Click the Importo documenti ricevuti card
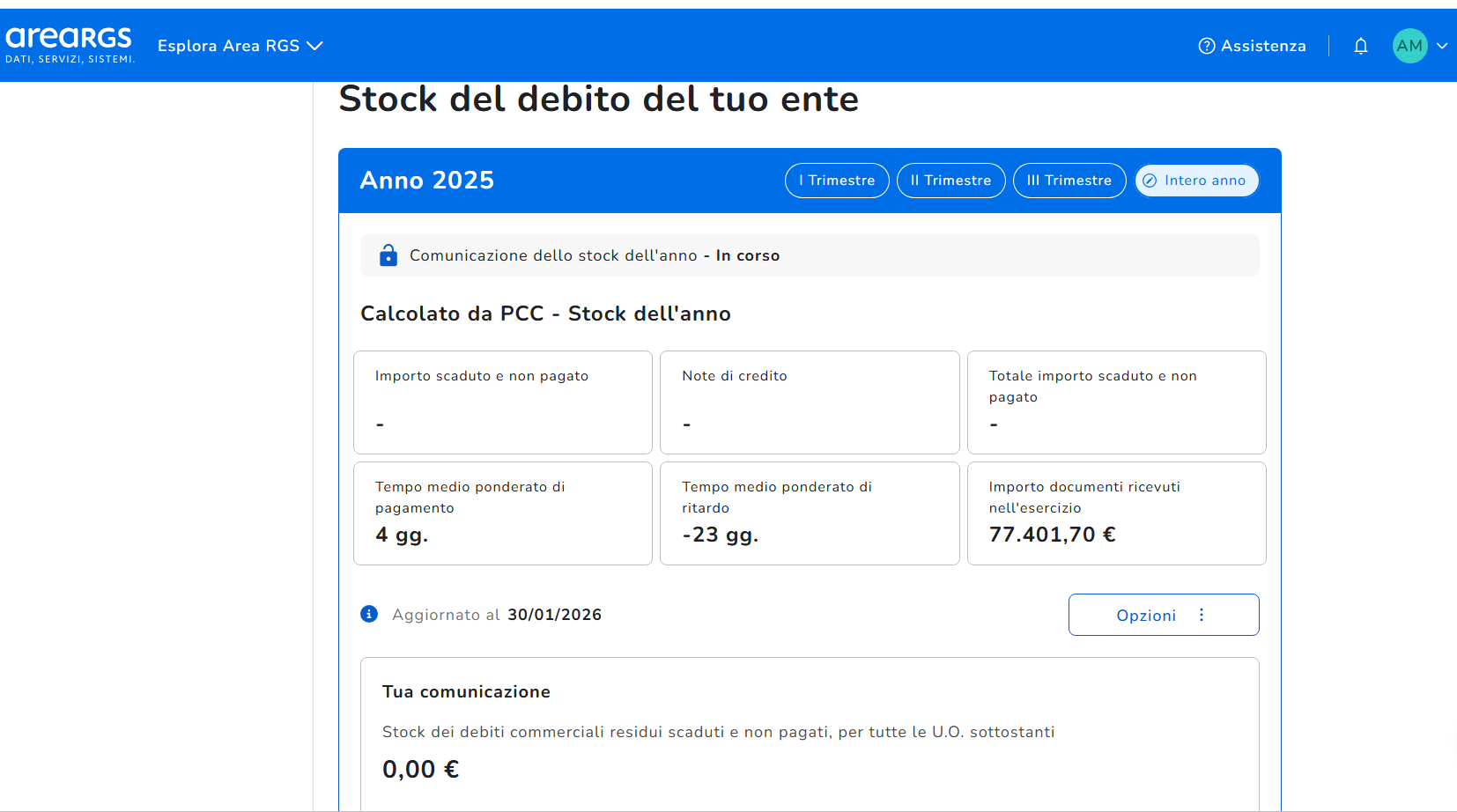The width and height of the screenshot is (1457, 812). (x=1116, y=513)
